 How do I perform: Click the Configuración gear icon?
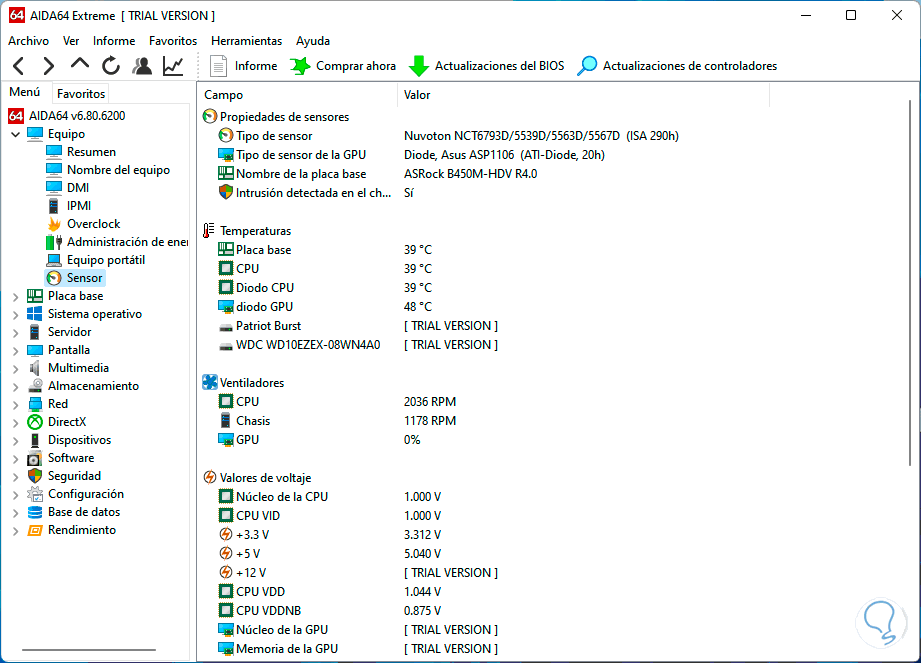[35, 494]
